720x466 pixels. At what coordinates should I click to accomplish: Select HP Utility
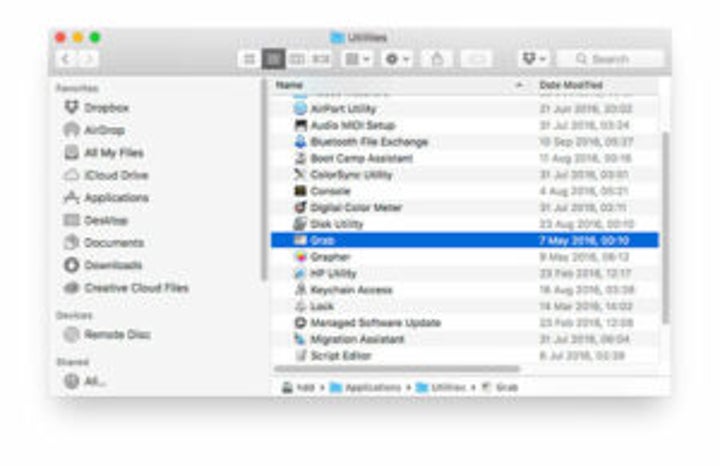464,274
